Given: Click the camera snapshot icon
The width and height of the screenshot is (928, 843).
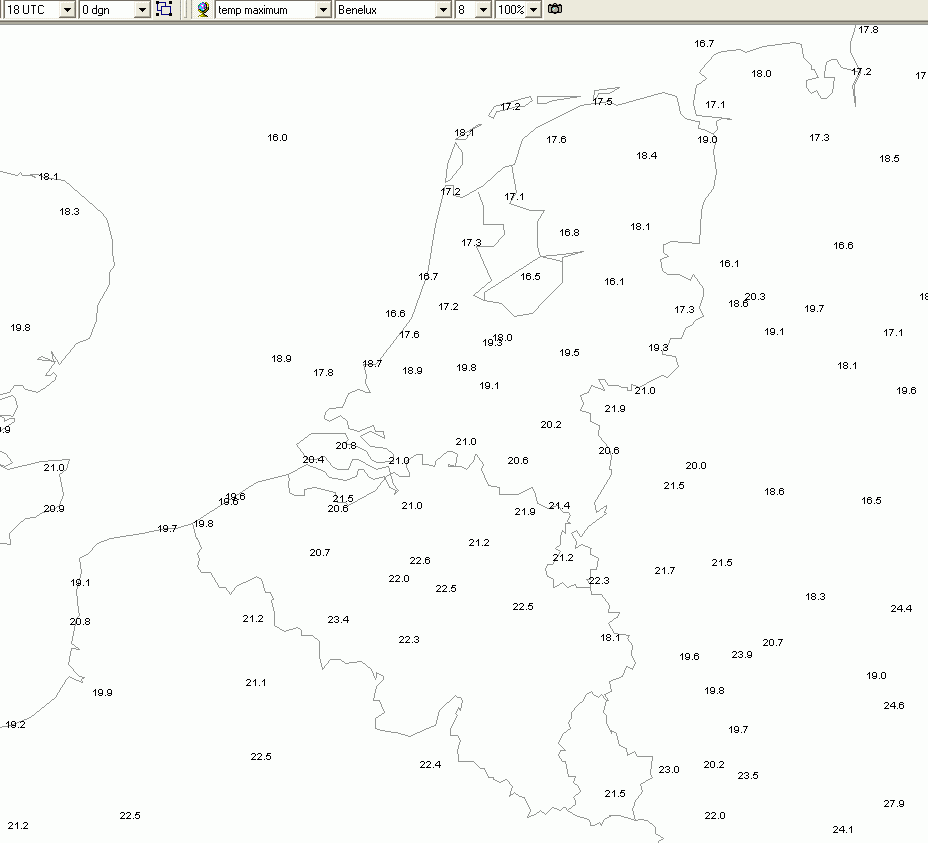Looking at the screenshot, I should 555,9.
